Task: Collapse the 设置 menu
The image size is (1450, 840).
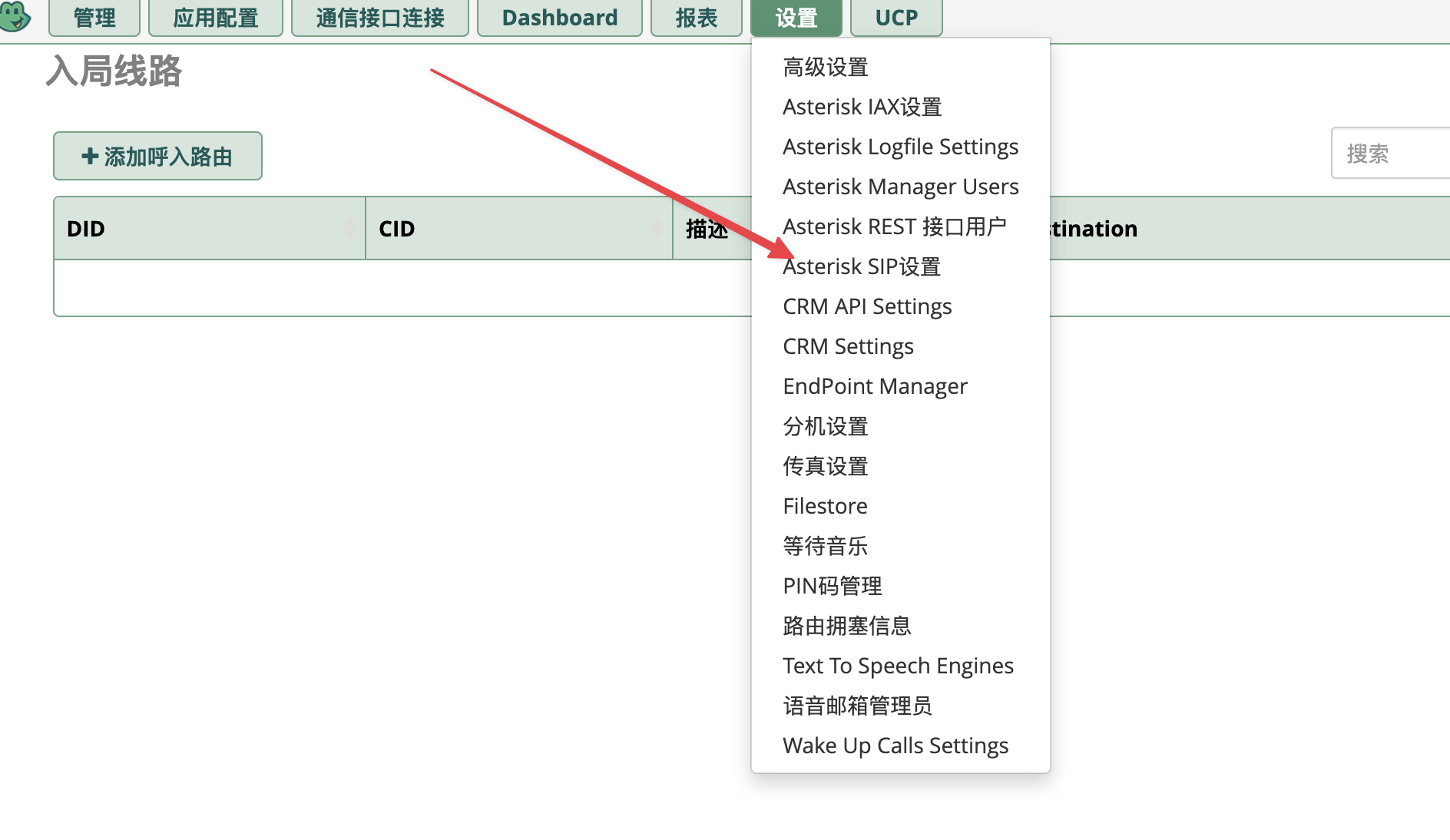Action: point(796,18)
